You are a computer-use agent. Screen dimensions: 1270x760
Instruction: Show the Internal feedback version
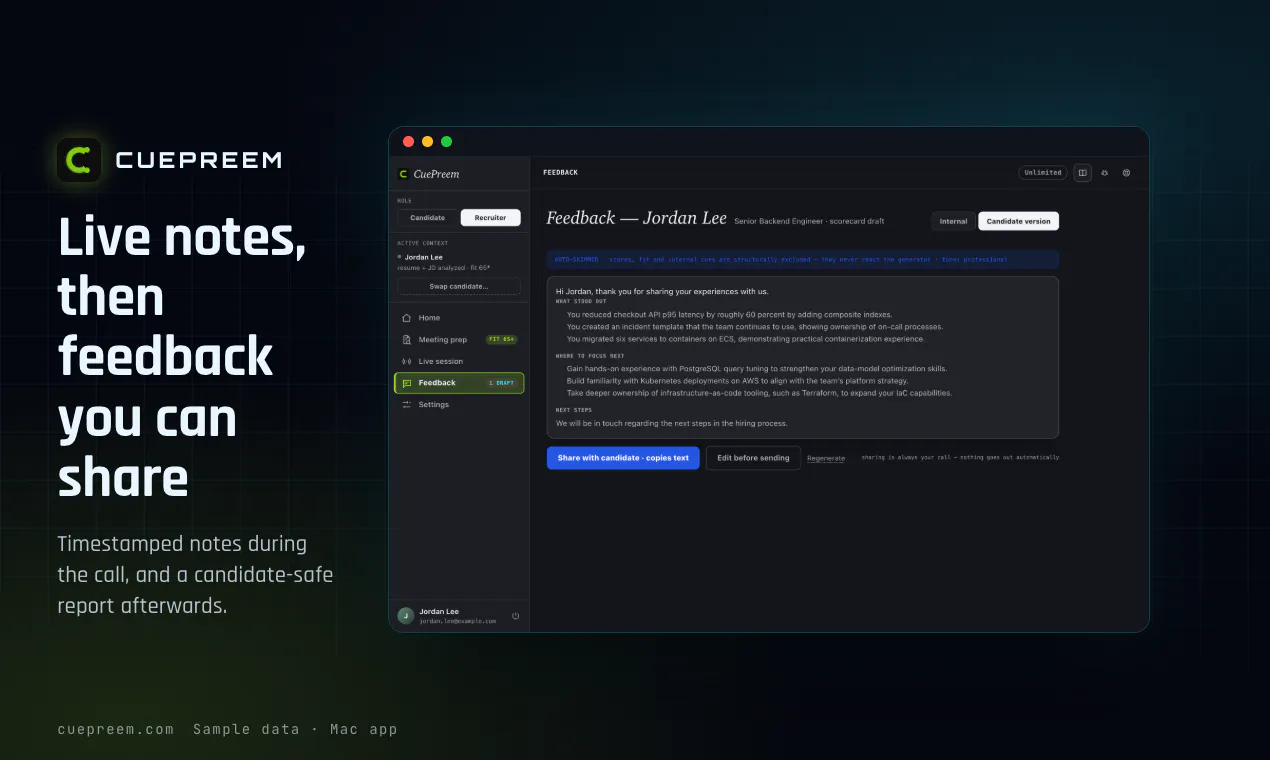[953, 221]
